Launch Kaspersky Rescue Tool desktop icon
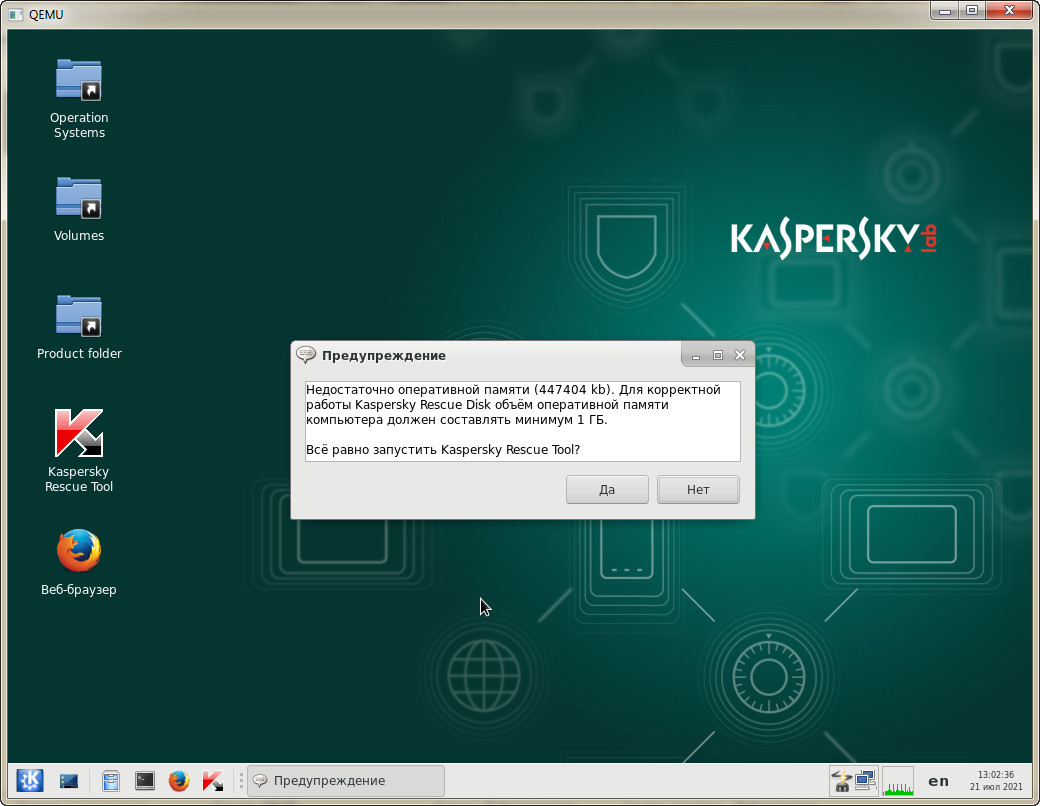Screen dimensions: 1040x806 point(79,450)
